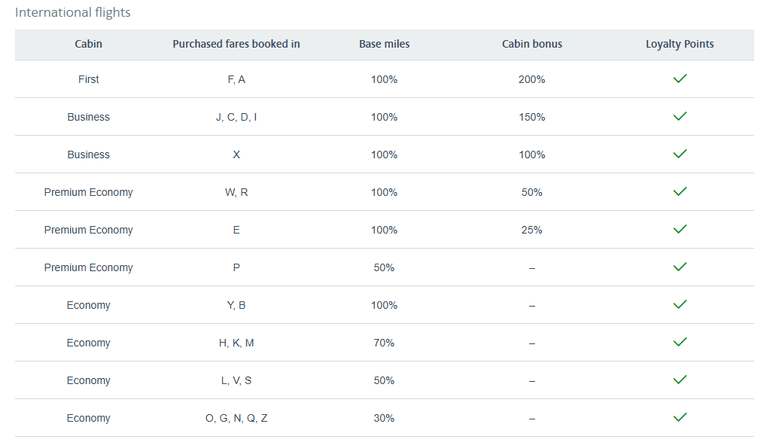Click the checkmark in the Economy L, V, S row

[x=680, y=380]
